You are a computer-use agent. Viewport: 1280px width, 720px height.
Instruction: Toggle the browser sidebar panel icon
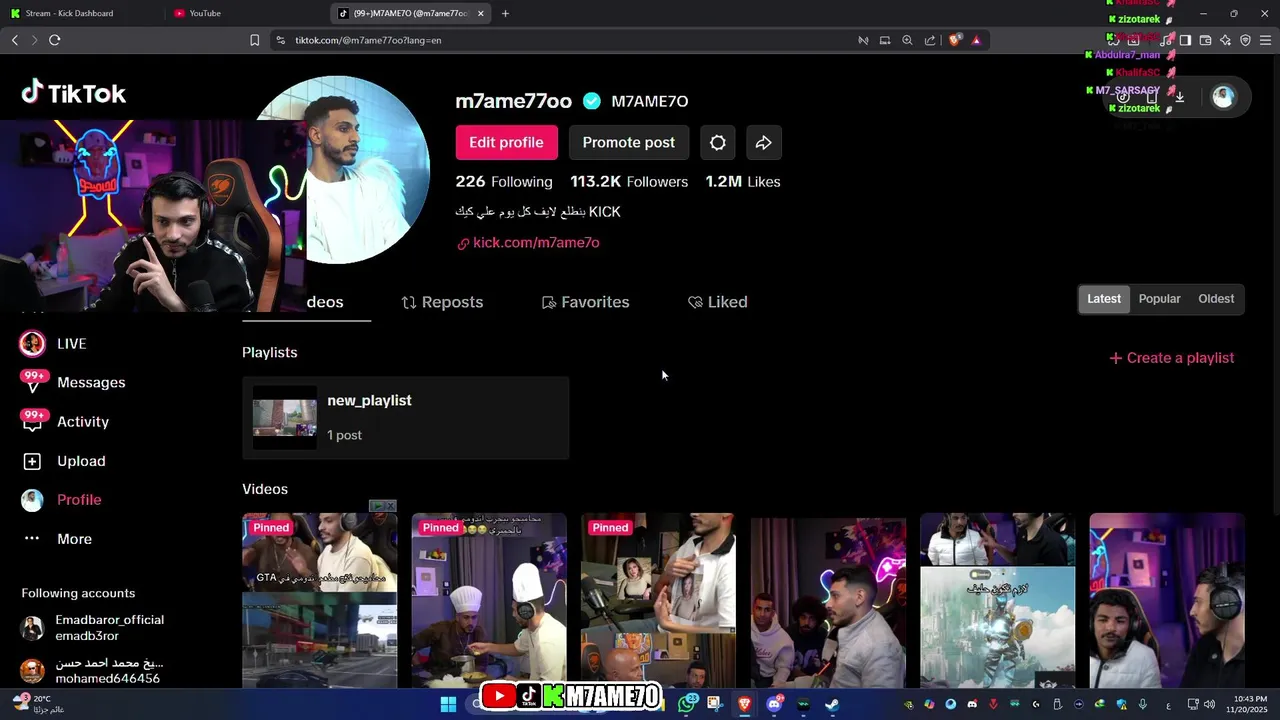coord(1185,40)
